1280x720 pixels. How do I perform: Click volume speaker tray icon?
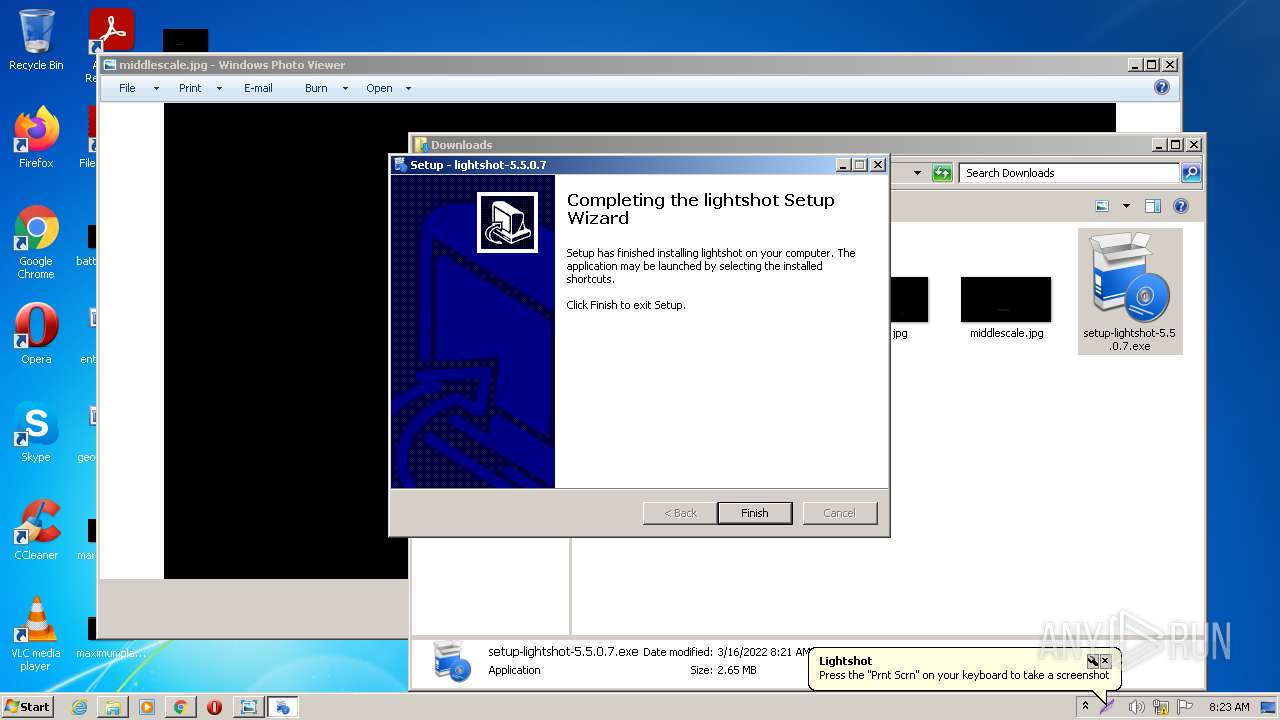click(1136, 707)
